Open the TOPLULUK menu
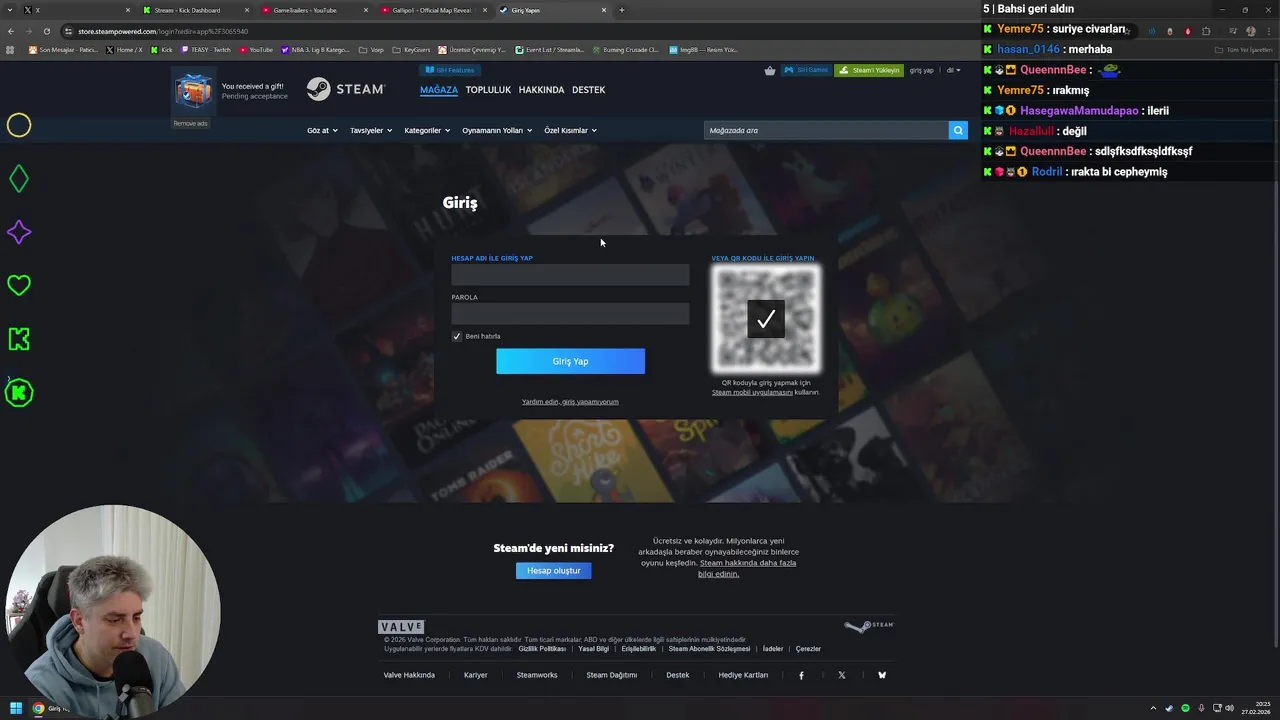 488,90
